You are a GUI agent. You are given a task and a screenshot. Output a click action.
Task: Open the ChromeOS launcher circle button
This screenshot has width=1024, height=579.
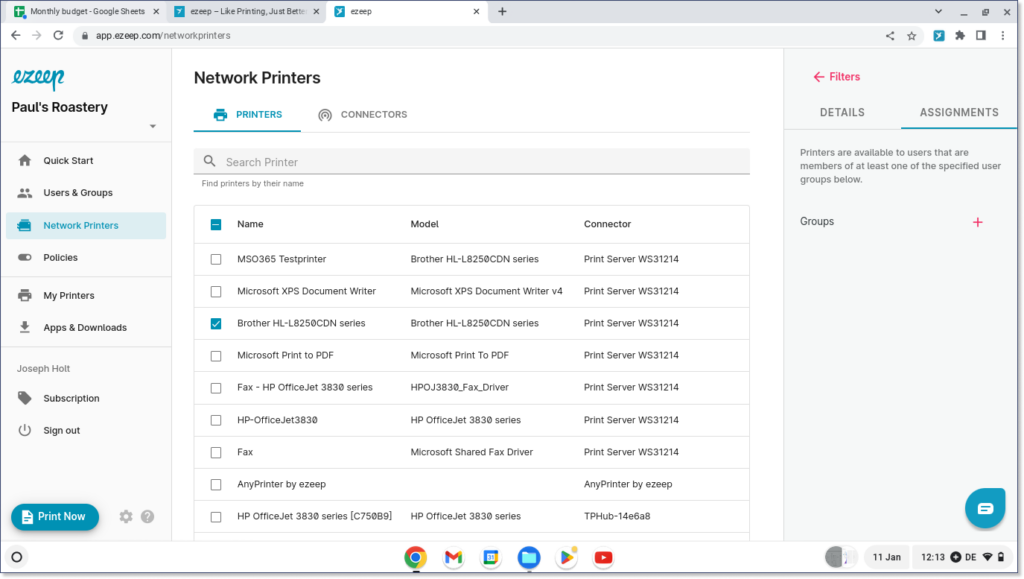coord(17,557)
